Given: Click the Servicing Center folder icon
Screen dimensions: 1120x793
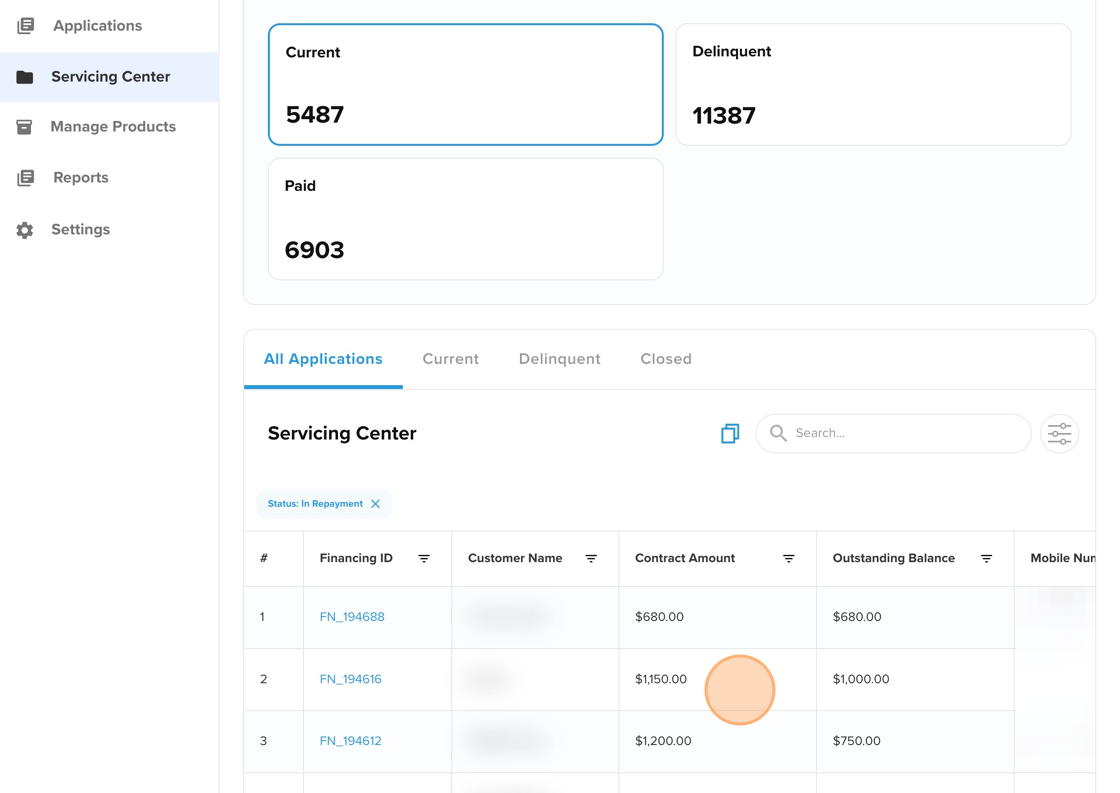Looking at the screenshot, I should click(x=25, y=77).
